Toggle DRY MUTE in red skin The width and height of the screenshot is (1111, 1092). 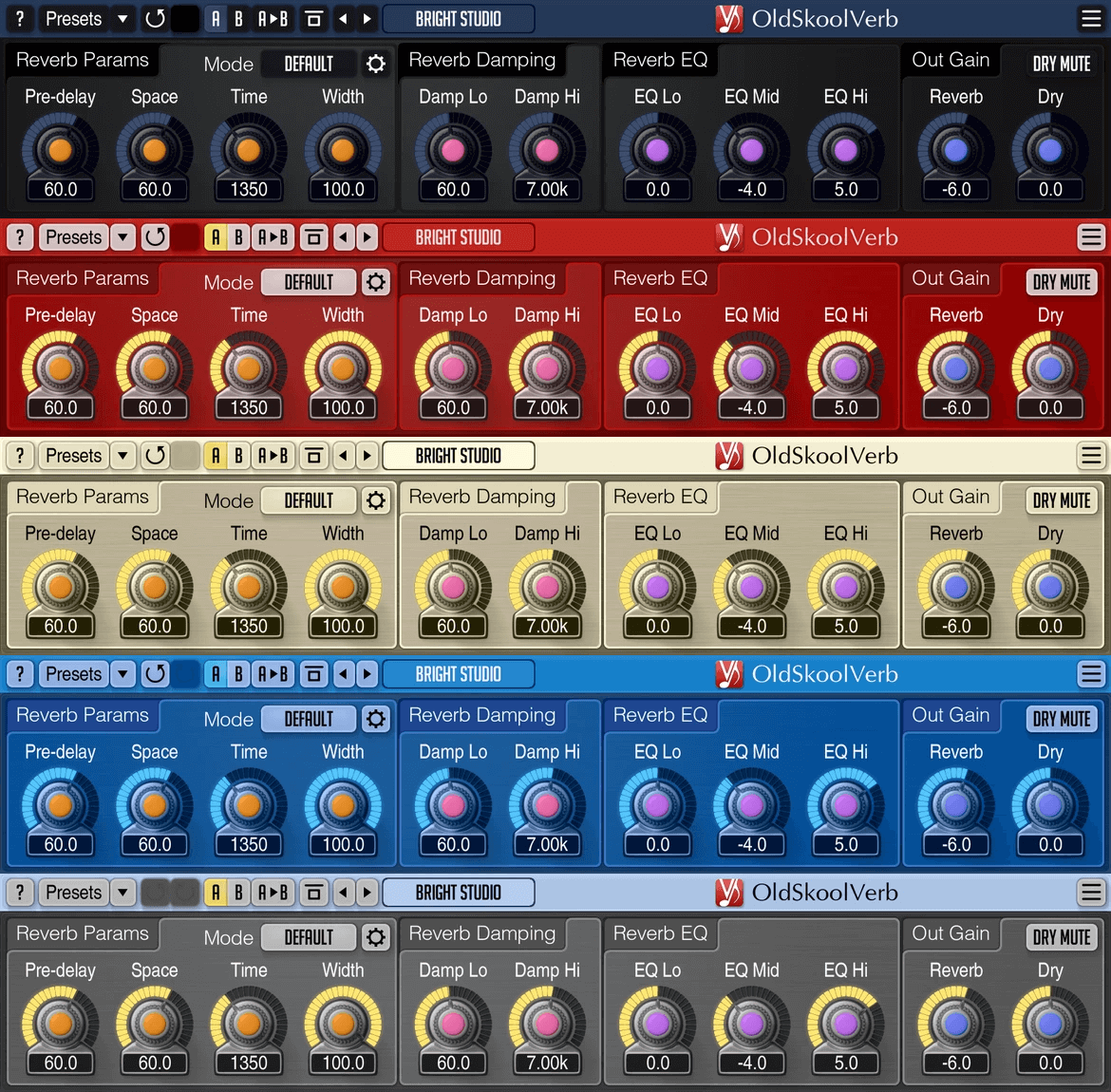coord(1062,282)
